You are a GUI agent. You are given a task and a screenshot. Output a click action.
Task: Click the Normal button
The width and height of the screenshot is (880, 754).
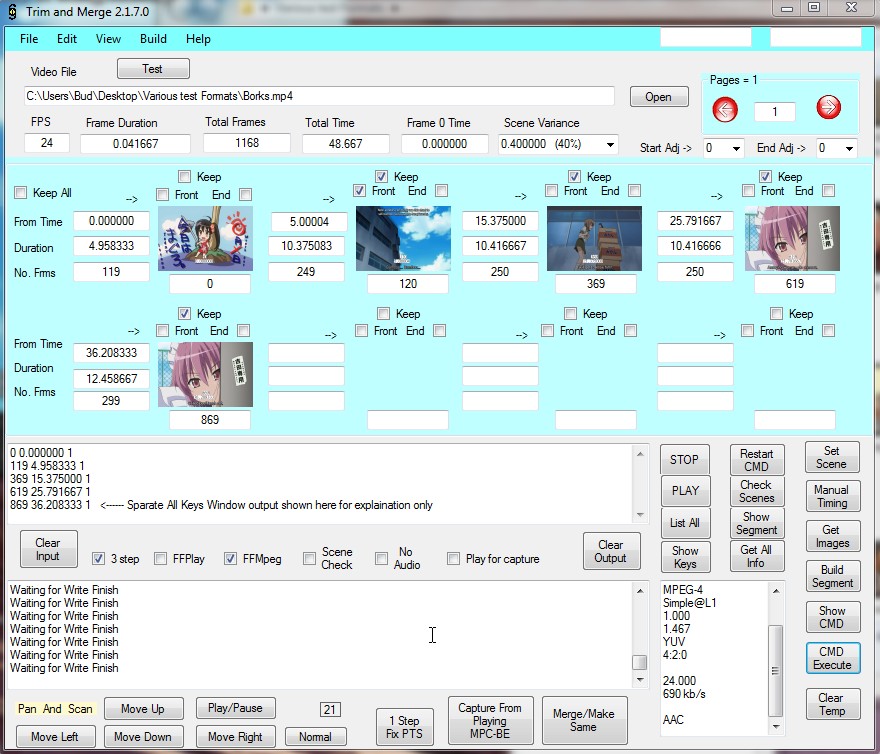pos(315,737)
